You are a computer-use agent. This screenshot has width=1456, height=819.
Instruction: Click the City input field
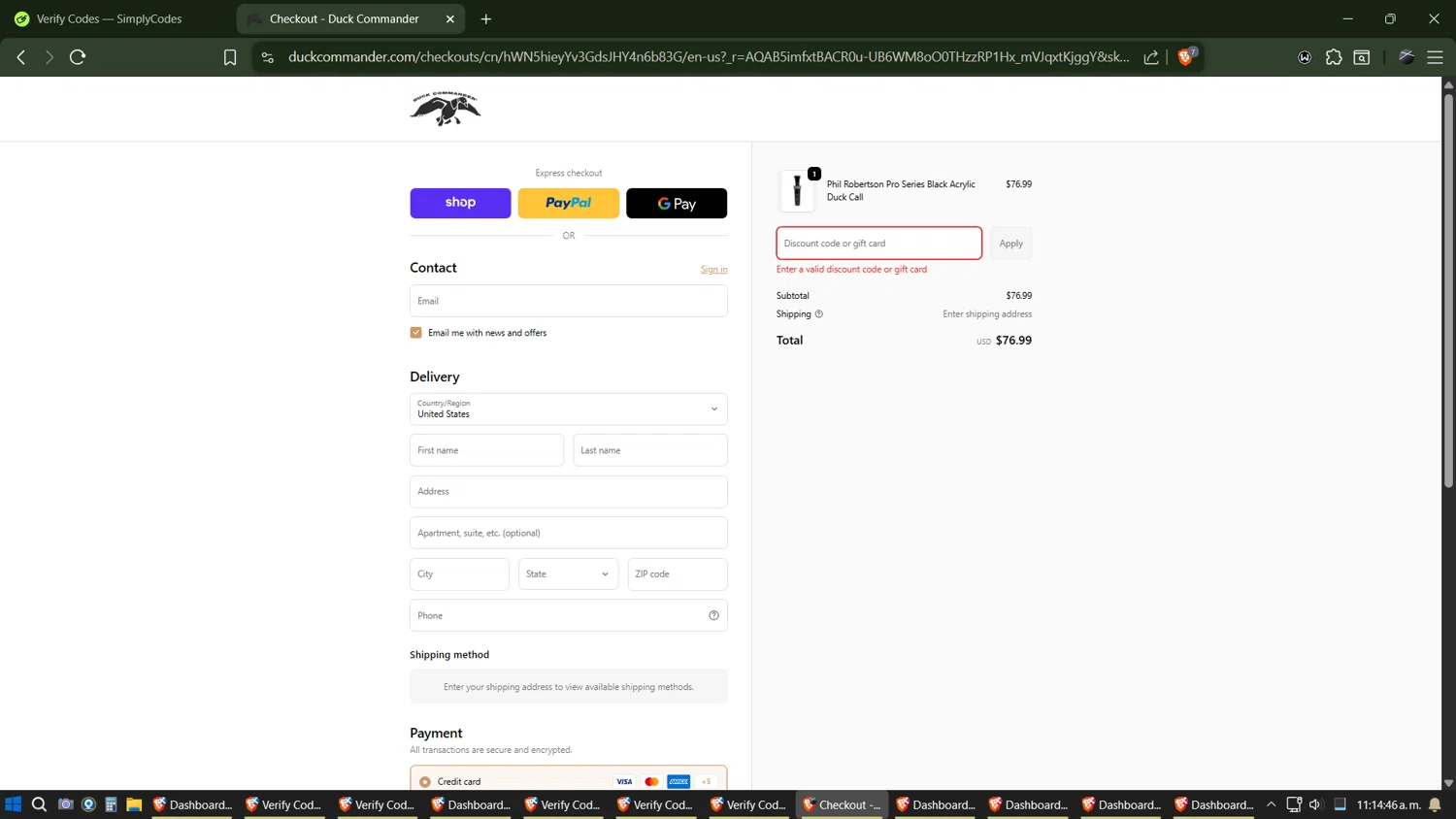click(x=459, y=573)
